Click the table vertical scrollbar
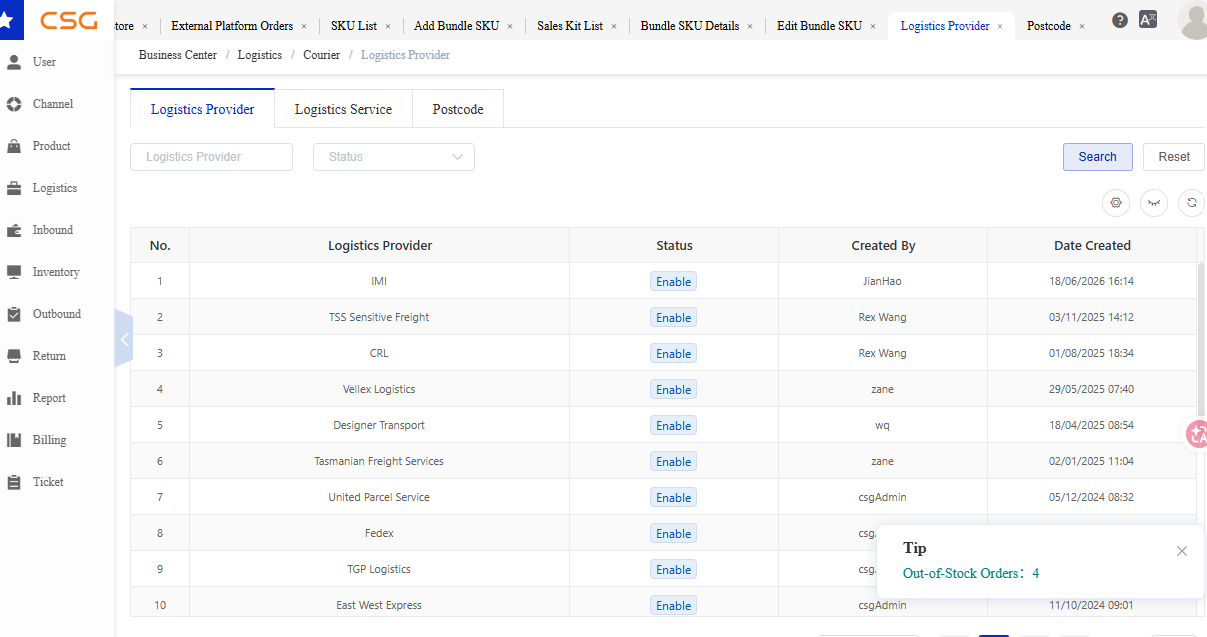Image resolution: width=1207 pixels, height=637 pixels. click(1201, 340)
